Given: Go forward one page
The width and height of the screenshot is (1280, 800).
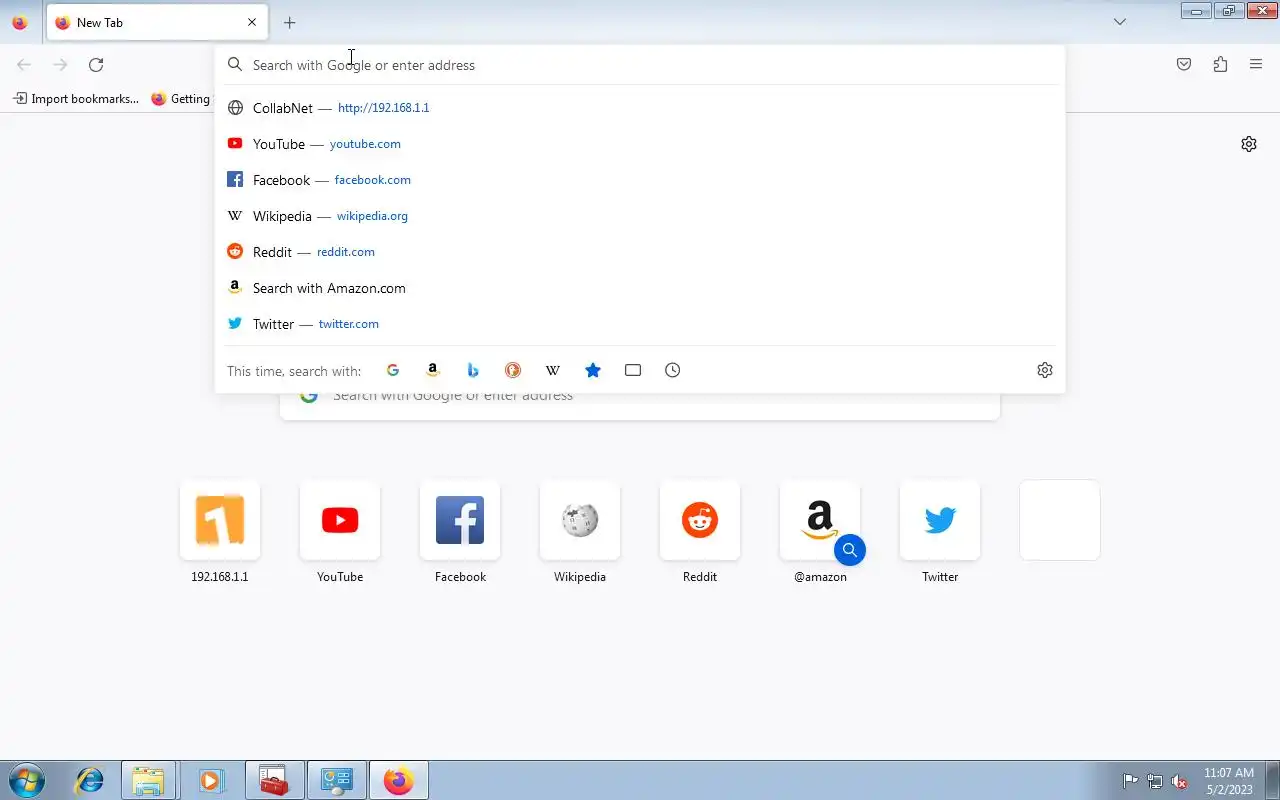Looking at the screenshot, I should coord(60,65).
